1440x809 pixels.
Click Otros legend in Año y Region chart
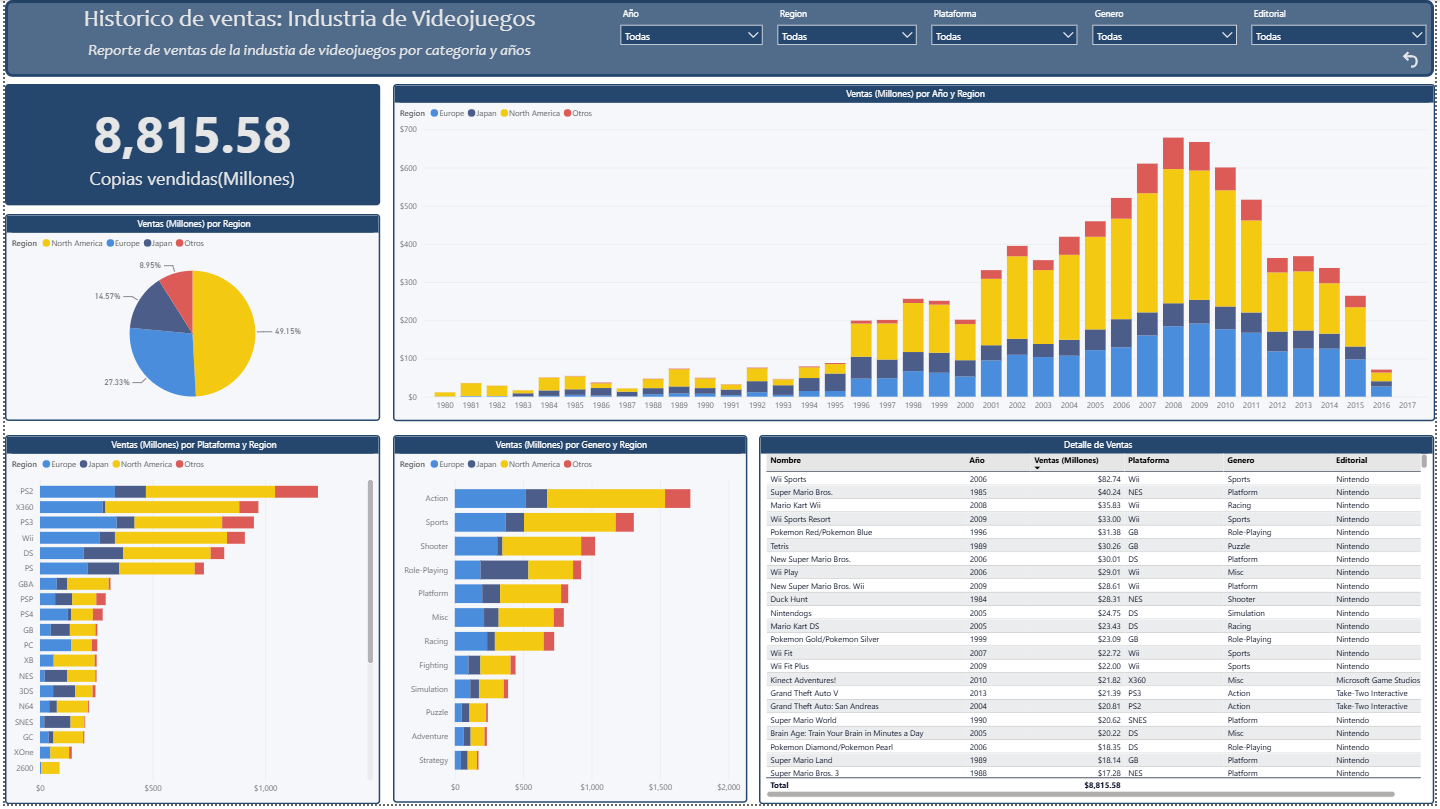click(578, 113)
